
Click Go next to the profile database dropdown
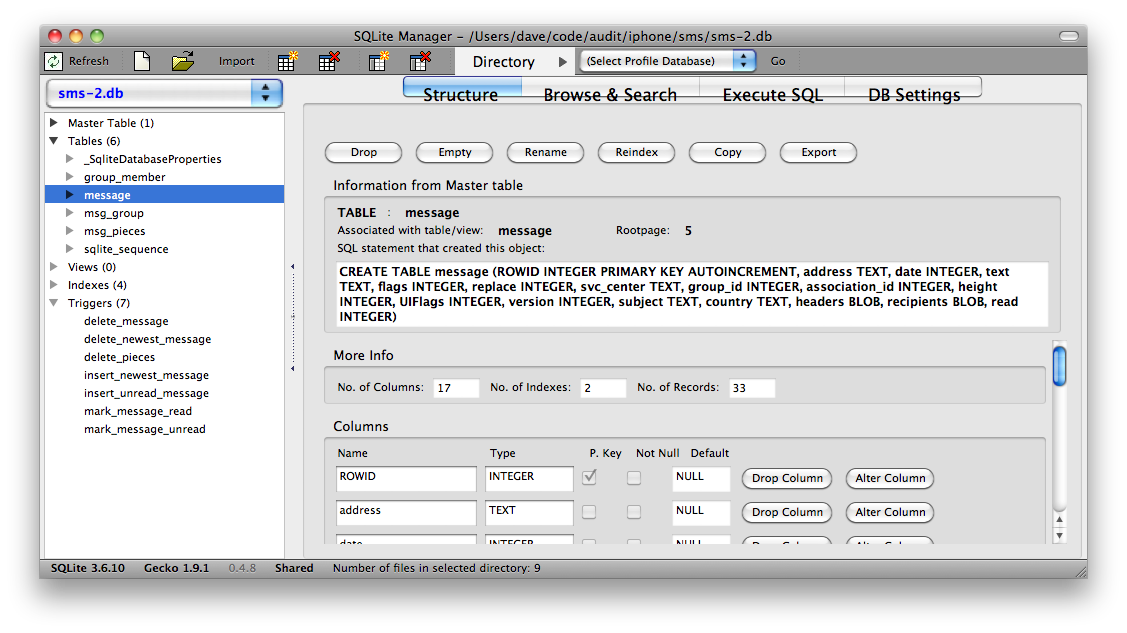[x=778, y=61]
